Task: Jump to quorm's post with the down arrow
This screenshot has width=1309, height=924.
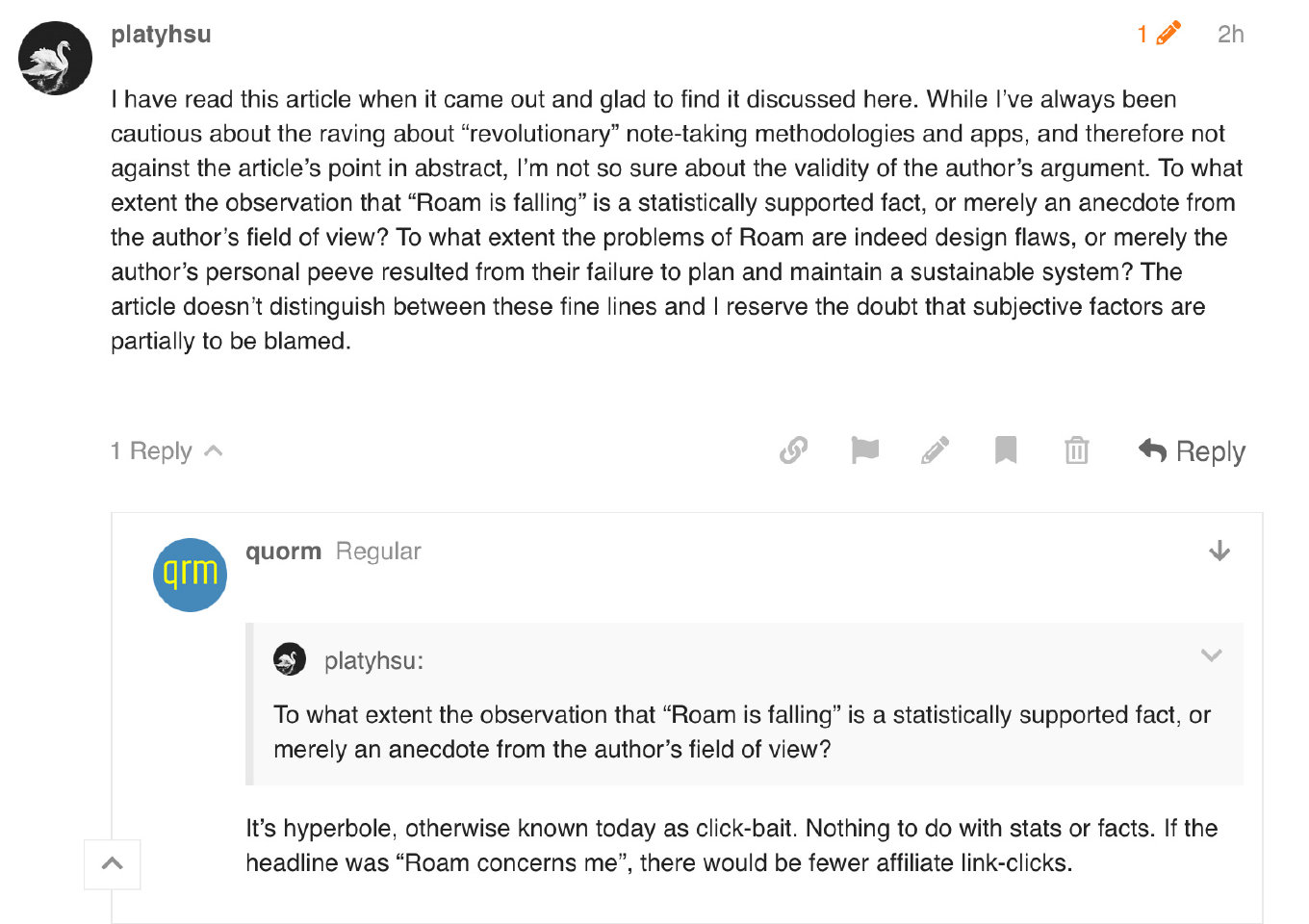Action: (x=1219, y=551)
